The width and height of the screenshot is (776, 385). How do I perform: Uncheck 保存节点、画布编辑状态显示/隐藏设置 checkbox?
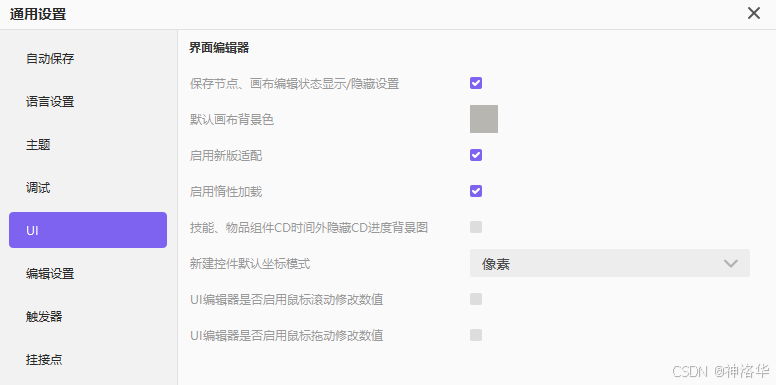click(x=476, y=83)
